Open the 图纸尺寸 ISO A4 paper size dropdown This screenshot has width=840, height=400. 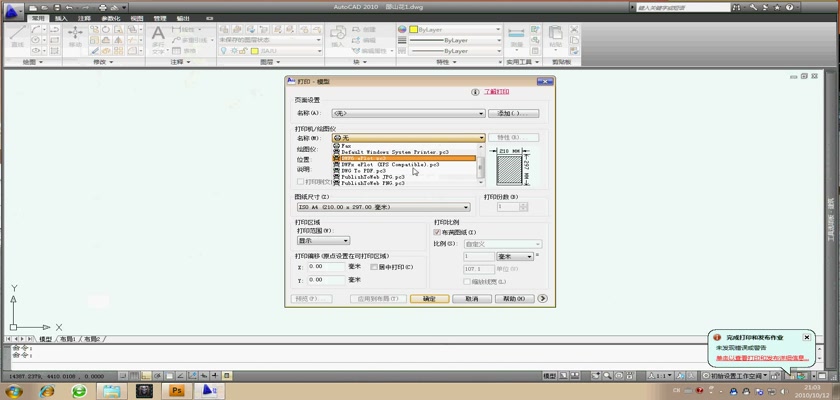point(384,207)
